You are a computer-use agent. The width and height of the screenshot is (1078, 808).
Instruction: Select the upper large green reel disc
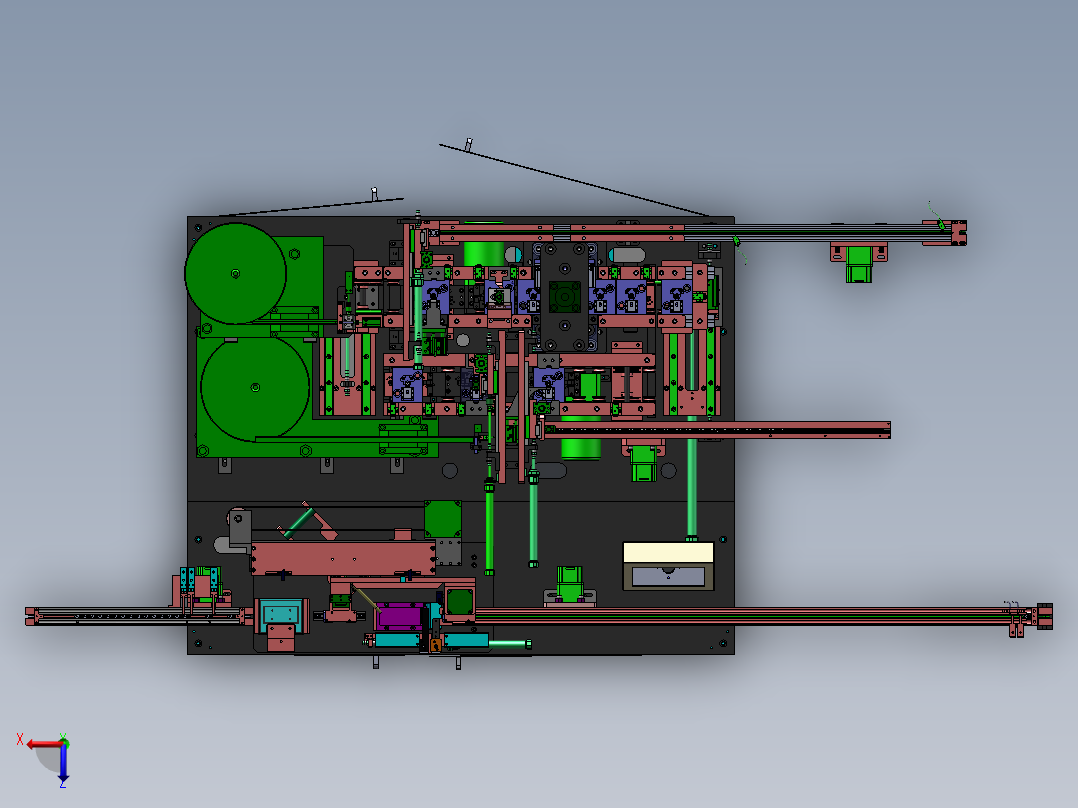tap(235, 273)
